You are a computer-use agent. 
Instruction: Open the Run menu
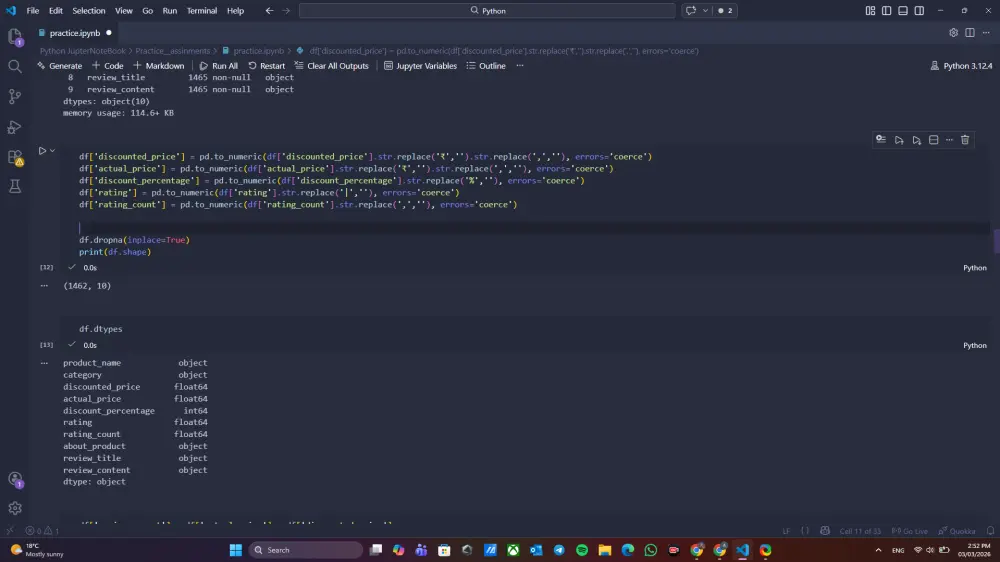coord(170,11)
